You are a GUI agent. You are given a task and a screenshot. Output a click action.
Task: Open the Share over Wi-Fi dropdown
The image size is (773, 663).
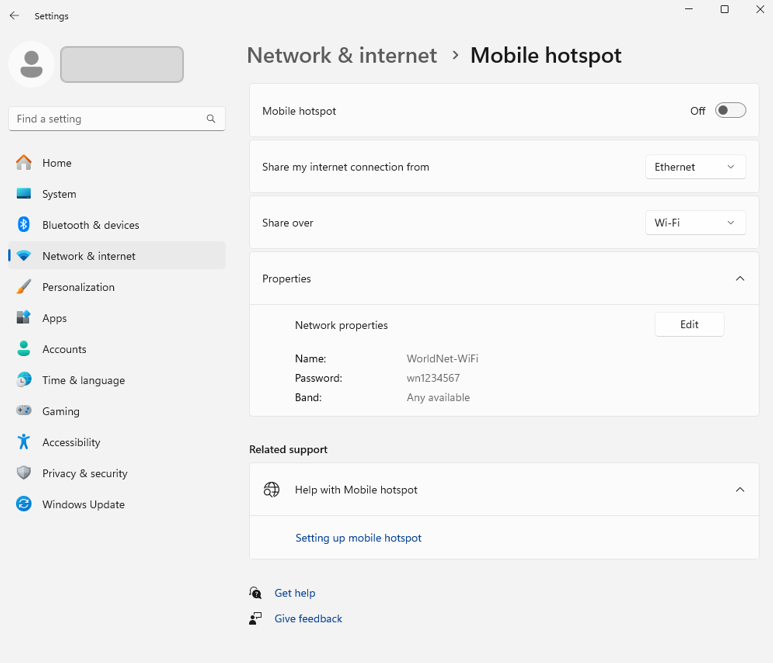coord(695,223)
